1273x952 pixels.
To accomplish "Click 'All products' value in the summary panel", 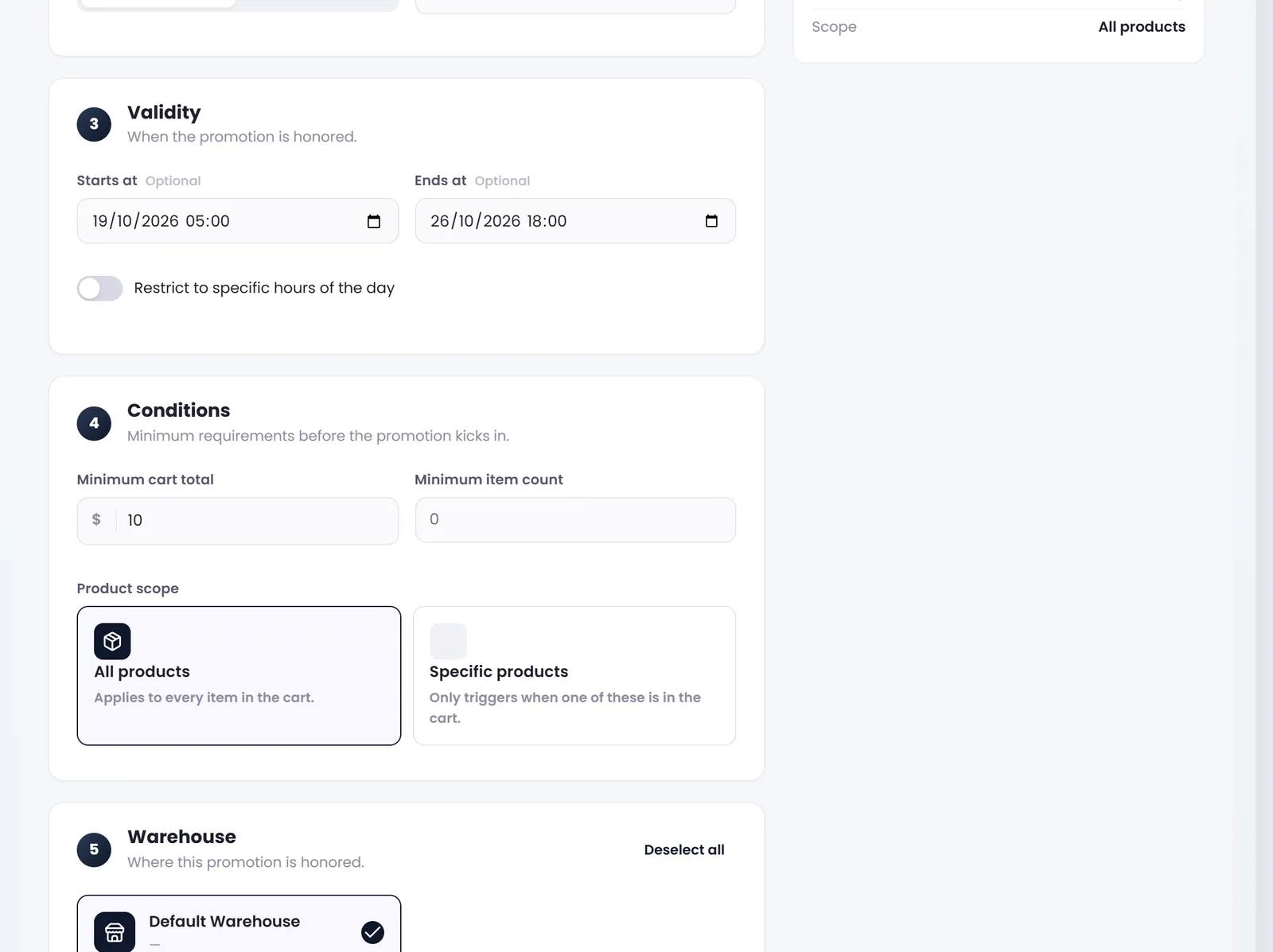I will click(1142, 26).
